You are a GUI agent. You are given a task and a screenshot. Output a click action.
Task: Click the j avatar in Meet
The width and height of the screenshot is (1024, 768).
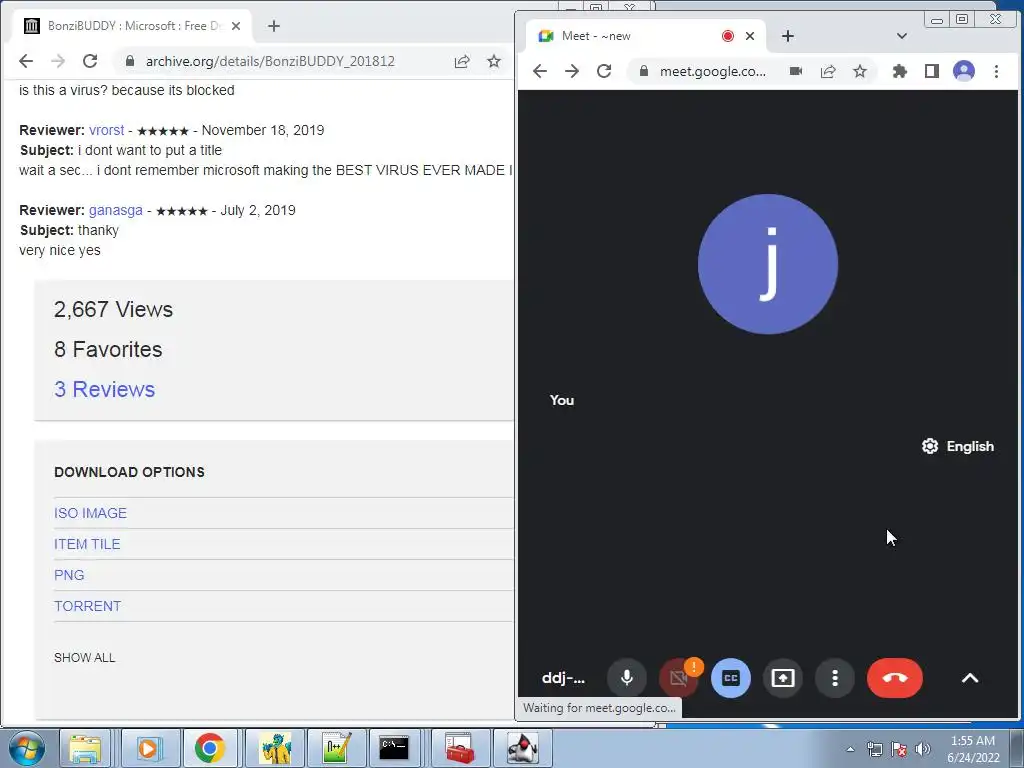pos(767,264)
